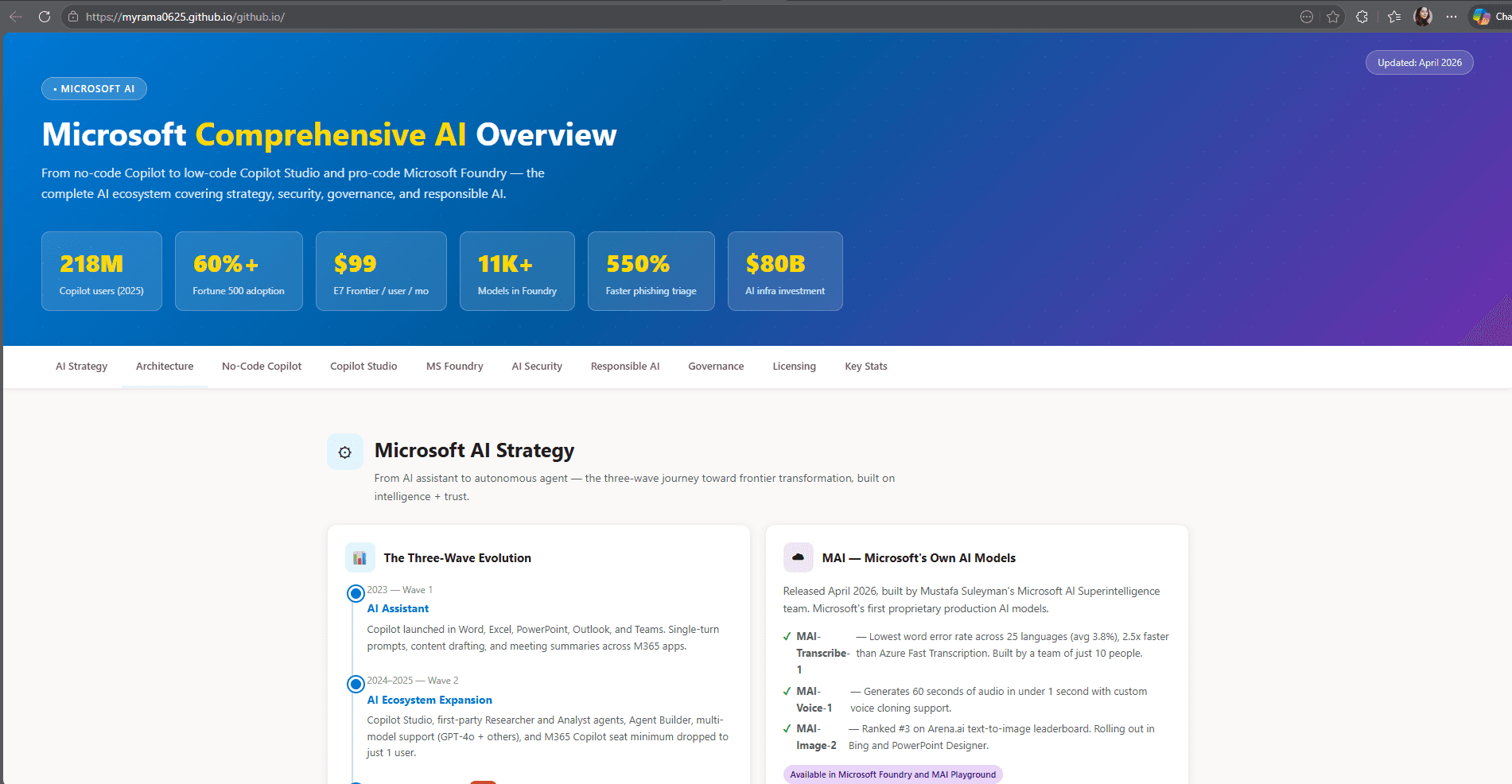1512x784 pixels.
Task: Add page to favorites star icon
Action: click(1333, 17)
